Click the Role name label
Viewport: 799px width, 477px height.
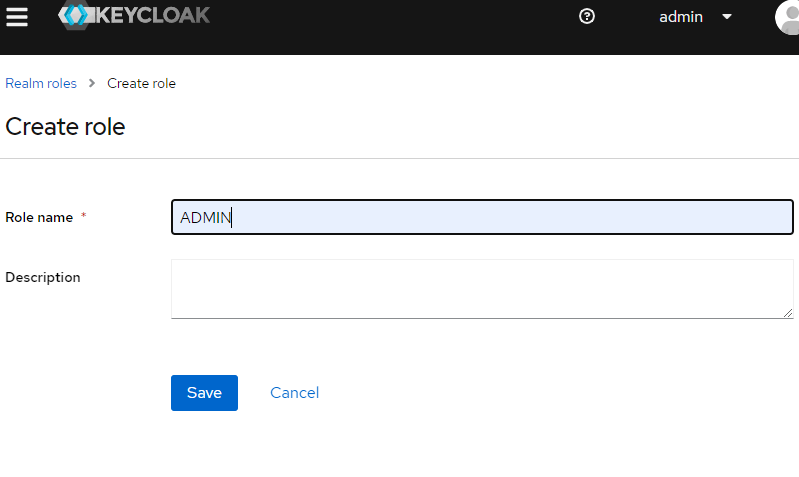[x=39, y=217]
